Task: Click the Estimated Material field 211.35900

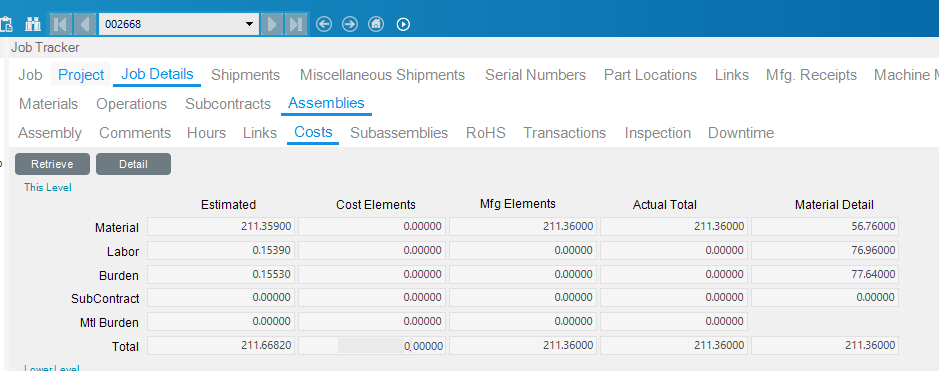Action: [x=221, y=226]
